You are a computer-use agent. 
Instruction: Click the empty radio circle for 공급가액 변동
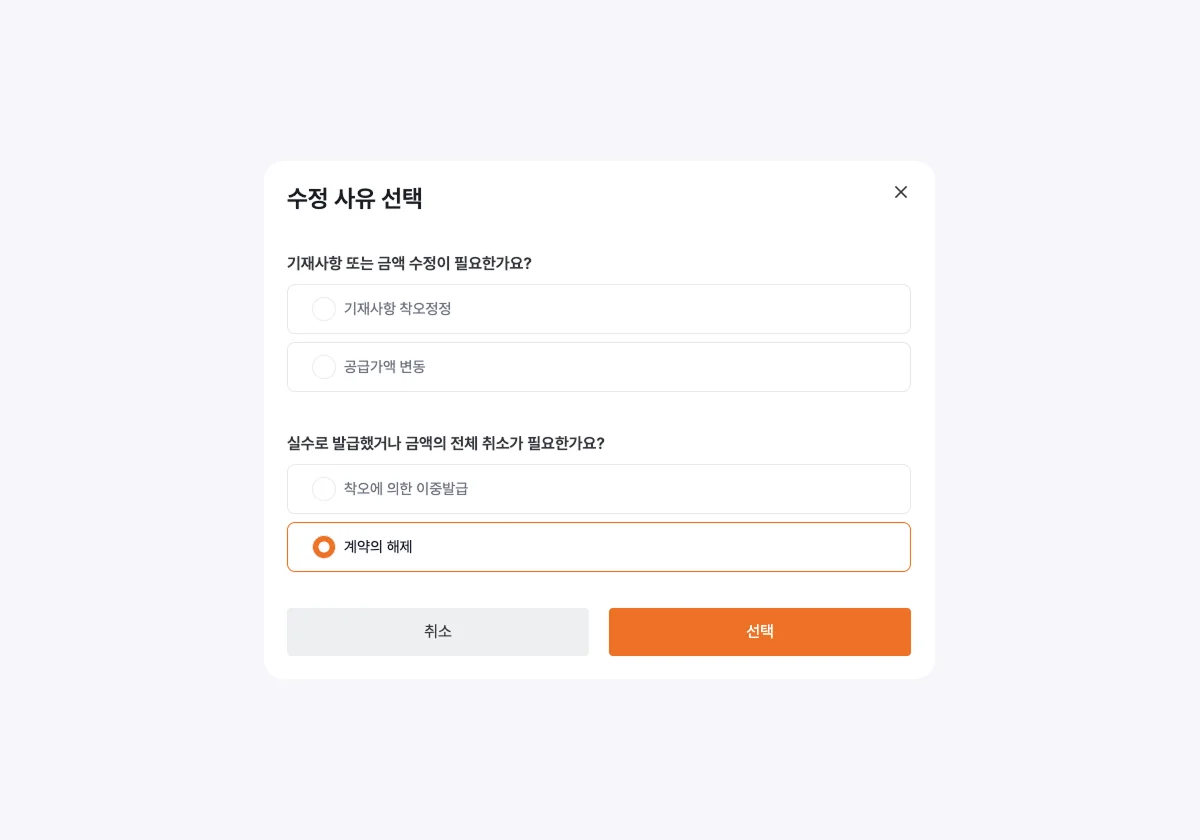coord(323,367)
